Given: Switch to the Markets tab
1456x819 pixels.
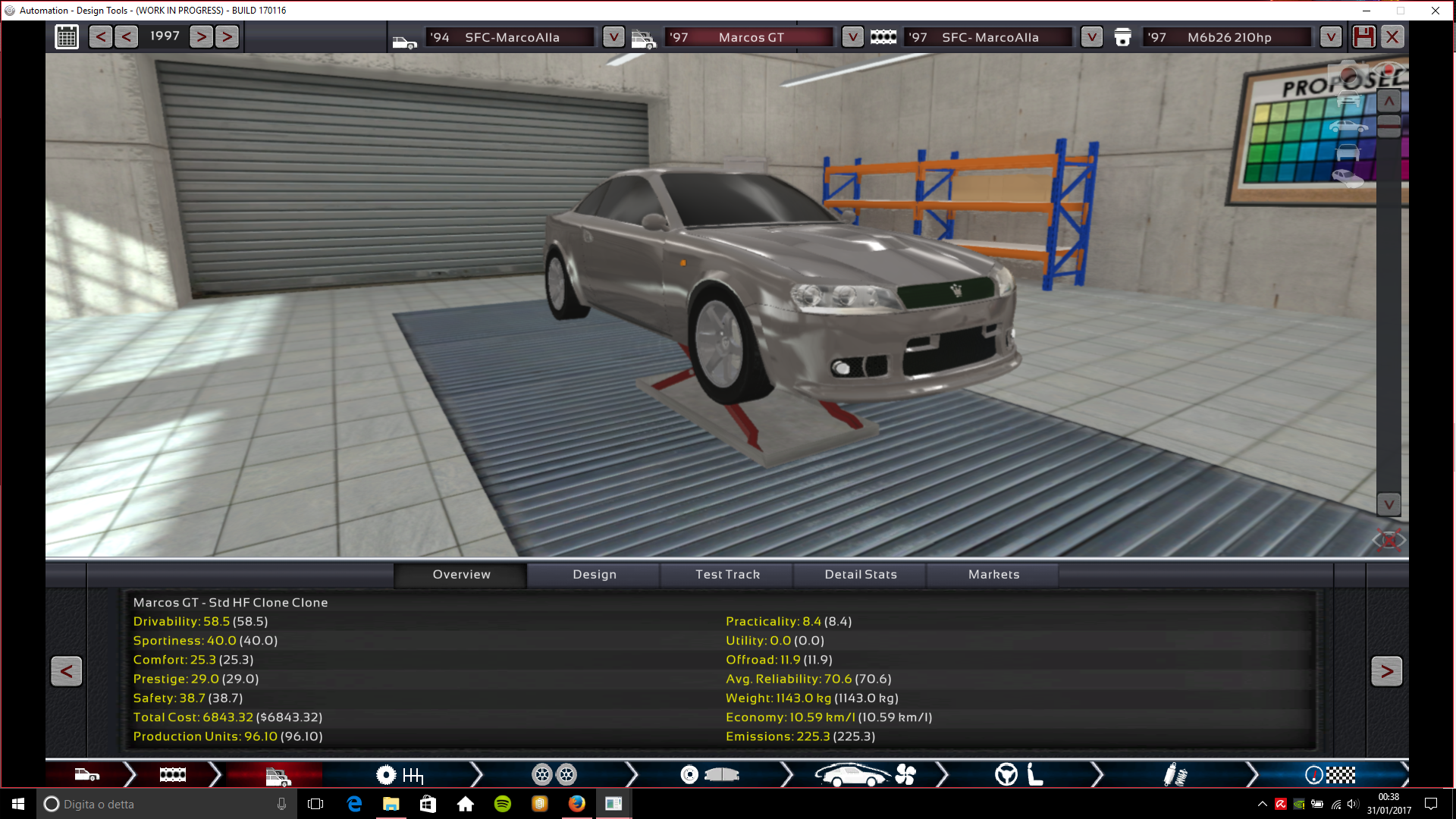Looking at the screenshot, I should [993, 575].
